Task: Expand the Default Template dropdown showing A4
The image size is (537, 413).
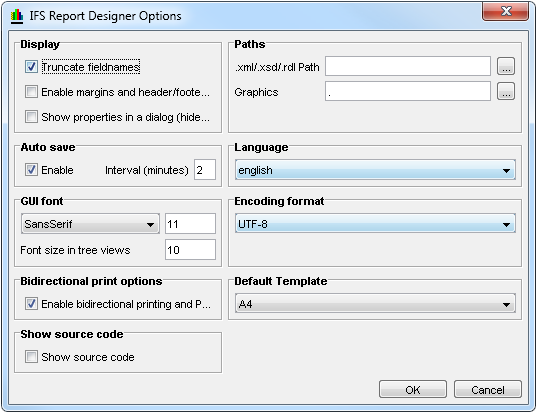Action: point(375,304)
